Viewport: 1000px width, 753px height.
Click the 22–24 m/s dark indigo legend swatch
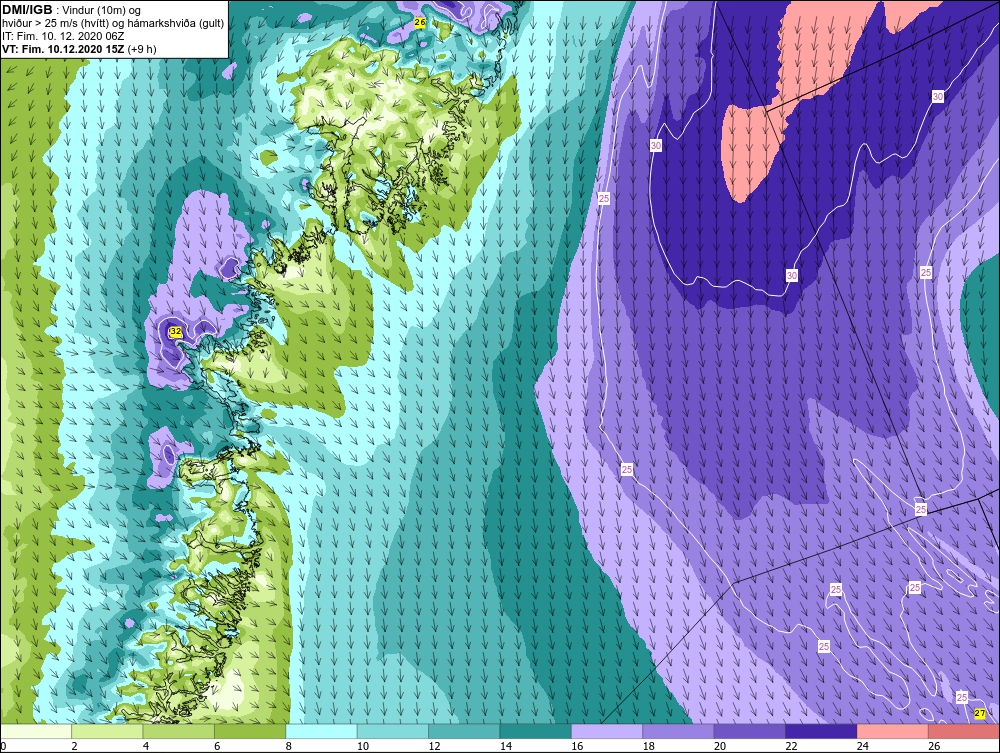tap(821, 731)
